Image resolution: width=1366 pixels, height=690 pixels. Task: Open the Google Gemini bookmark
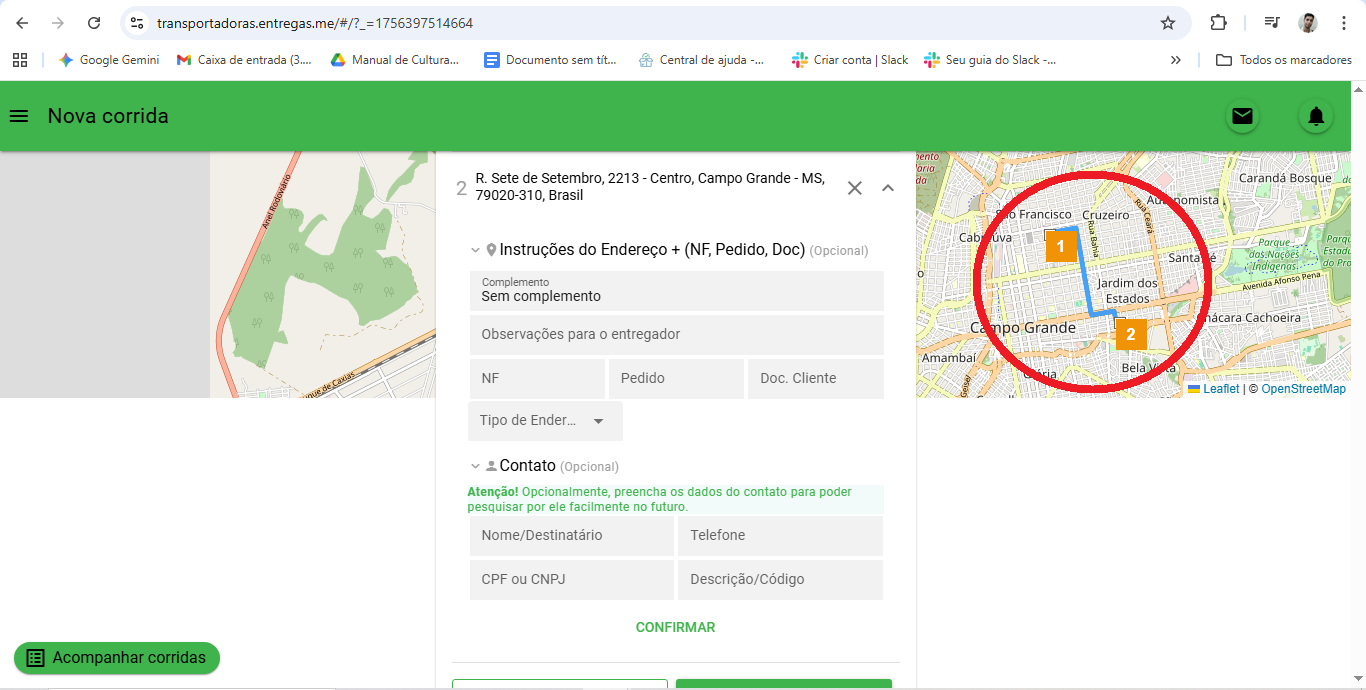point(109,60)
